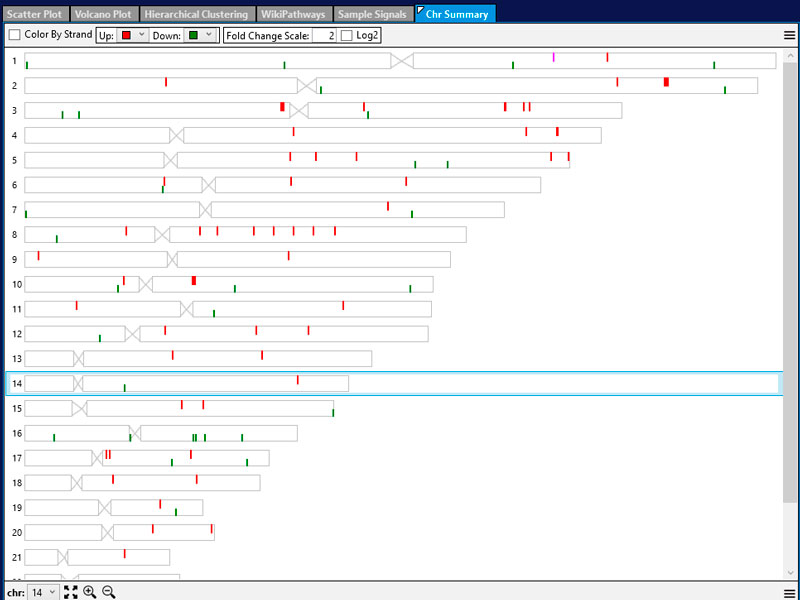Click the vertical scrollbar of chromosome list
The image size is (800, 600).
[790, 300]
